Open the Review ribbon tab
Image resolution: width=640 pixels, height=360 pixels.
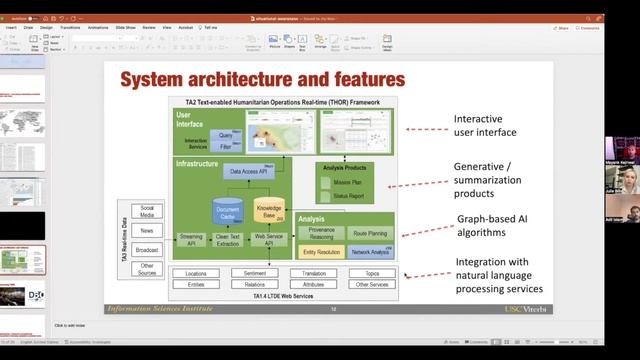149,28
